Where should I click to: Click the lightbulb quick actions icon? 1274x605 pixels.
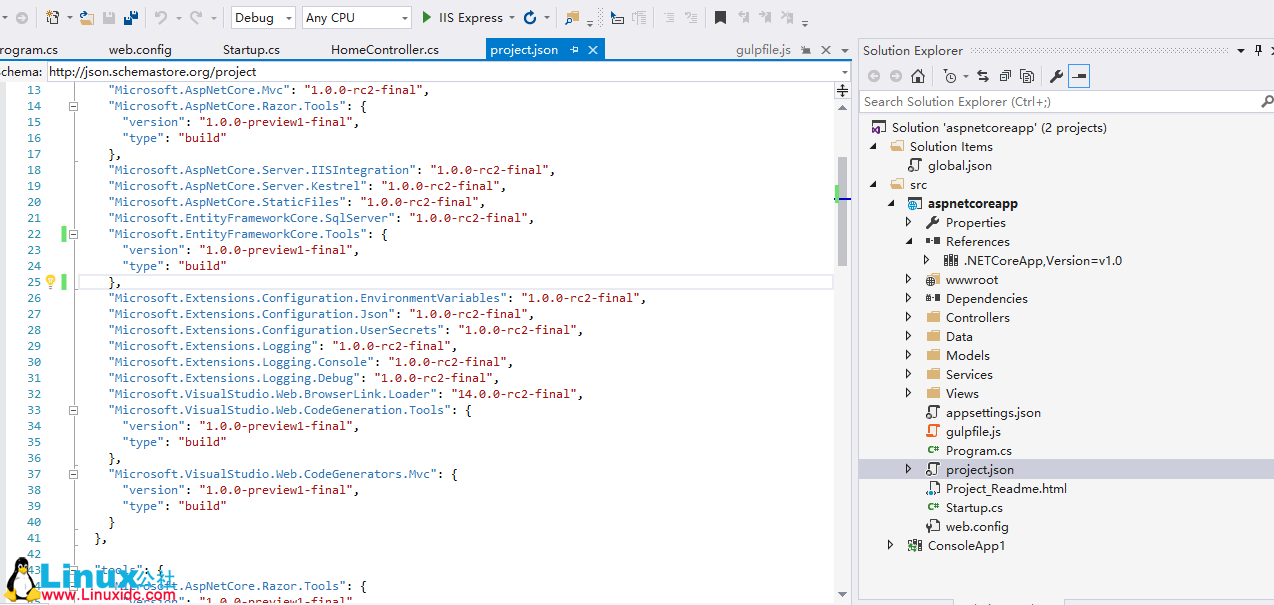pyautogui.click(x=51, y=282)
